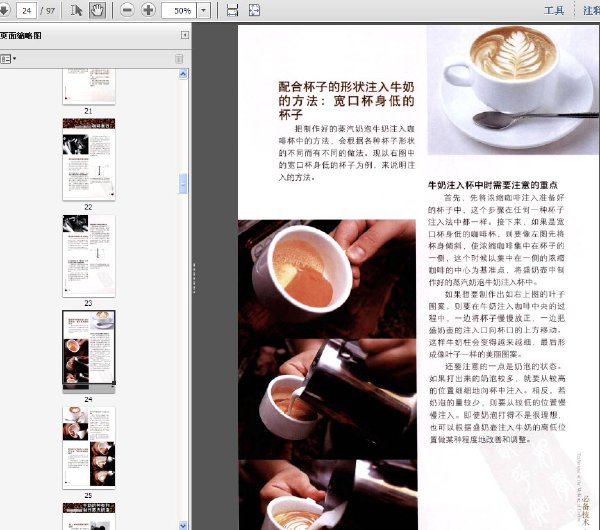The width and height of the screenshot is (600, 530).
Task: Open the 工具 tools pane
Action: click(554, 10)
